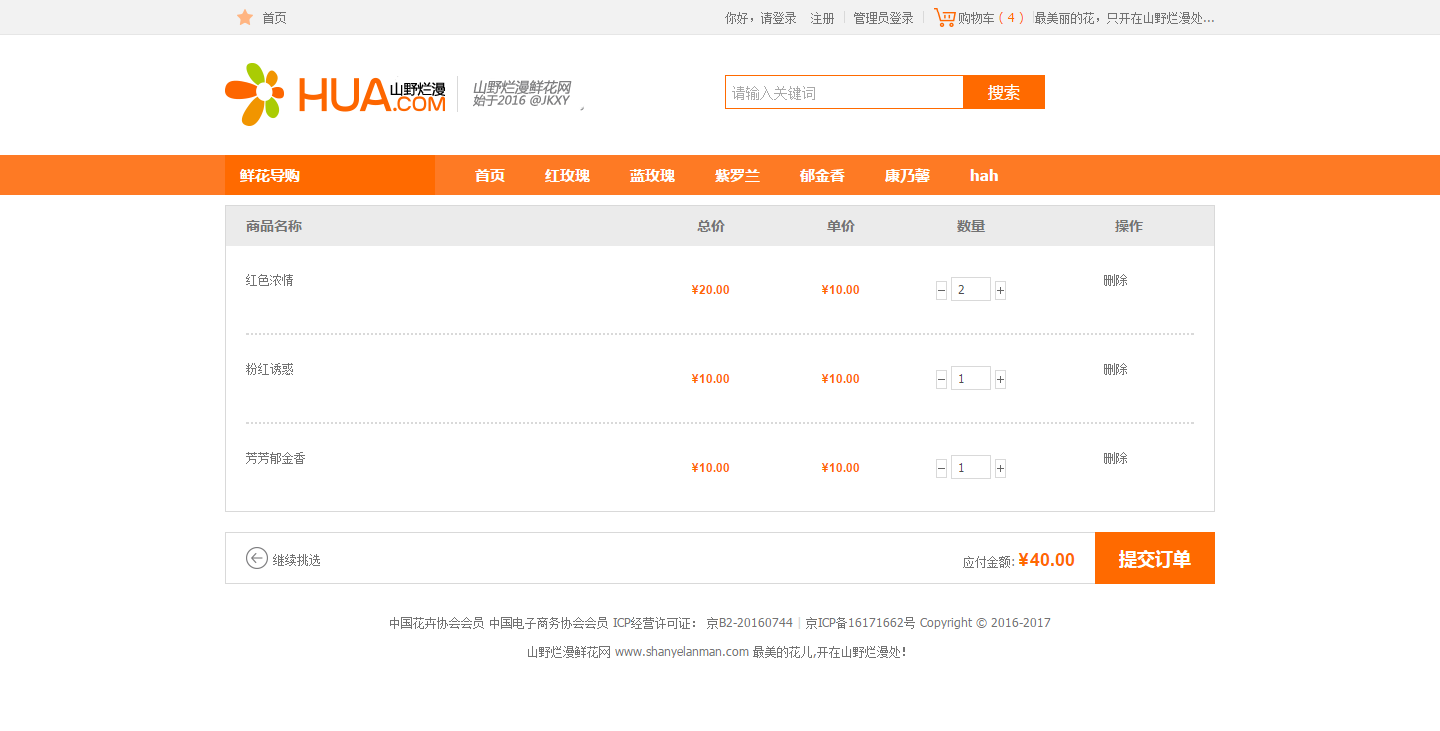Click product name 粉红诱惑
This screenshot has height=731, width=1440.
click(x=270, y=369)
